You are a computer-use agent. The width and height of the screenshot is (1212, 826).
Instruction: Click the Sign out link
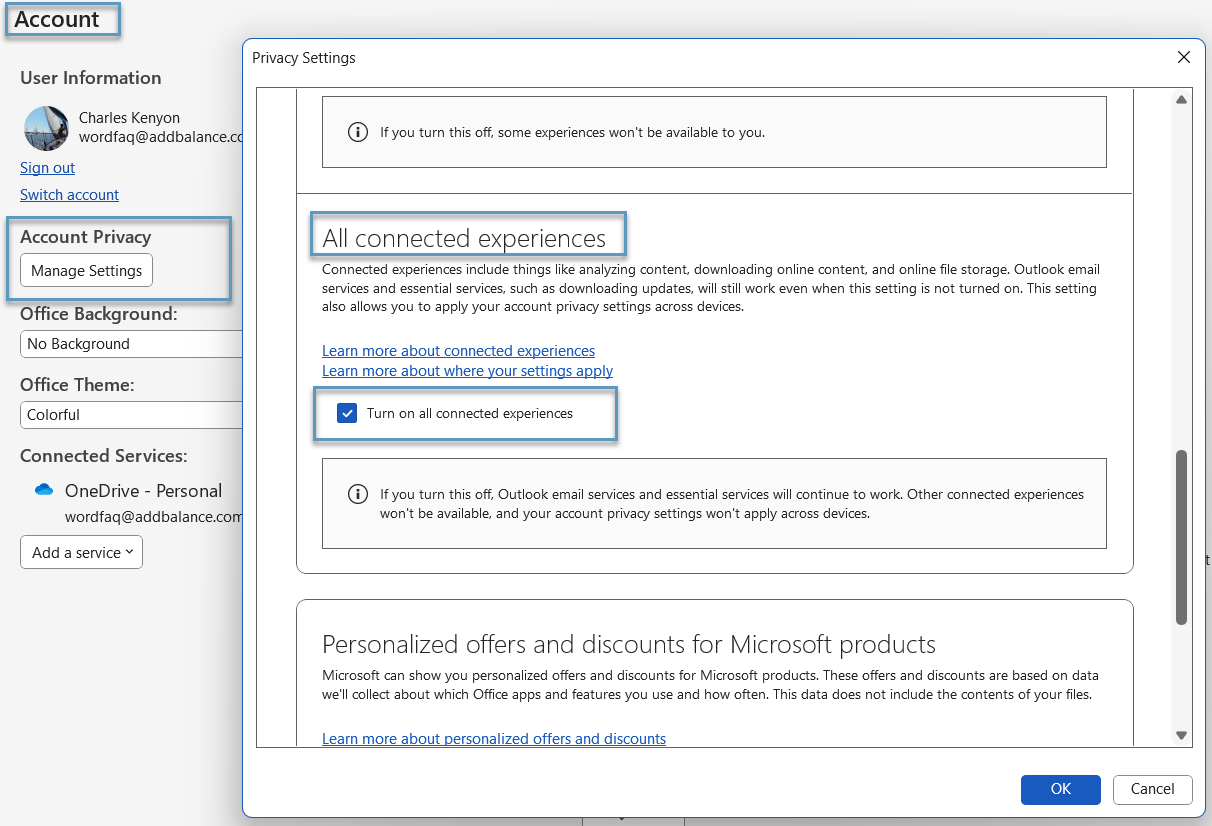[47, 168]
